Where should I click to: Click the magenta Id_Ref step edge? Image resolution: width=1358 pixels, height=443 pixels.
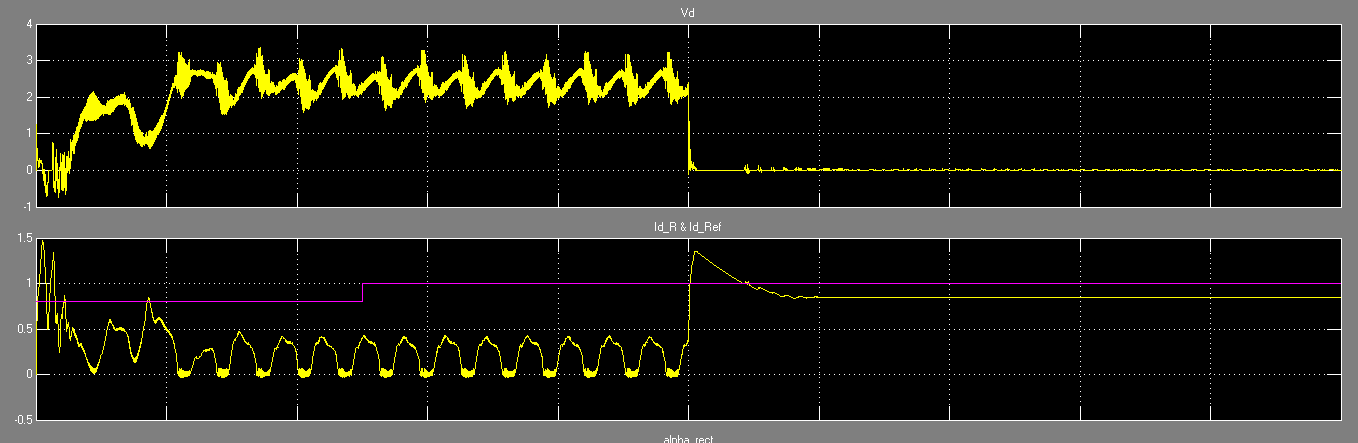[362, 292]
